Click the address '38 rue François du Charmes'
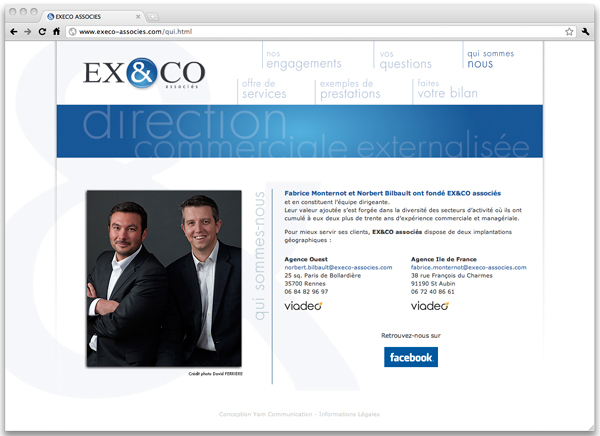Screen dimensions: 600x436 click(452, 276)
